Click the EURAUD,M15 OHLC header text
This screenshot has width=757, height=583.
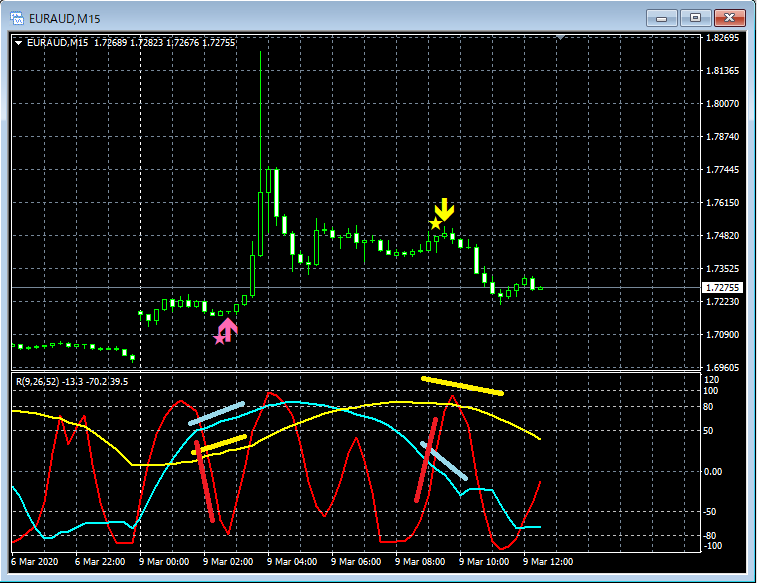click(131, 43)
